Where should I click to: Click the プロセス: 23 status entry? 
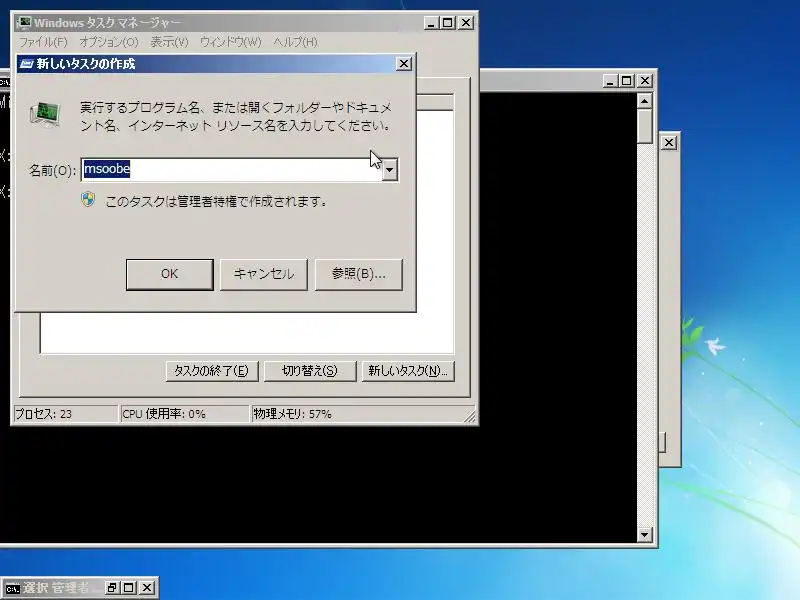65,414
